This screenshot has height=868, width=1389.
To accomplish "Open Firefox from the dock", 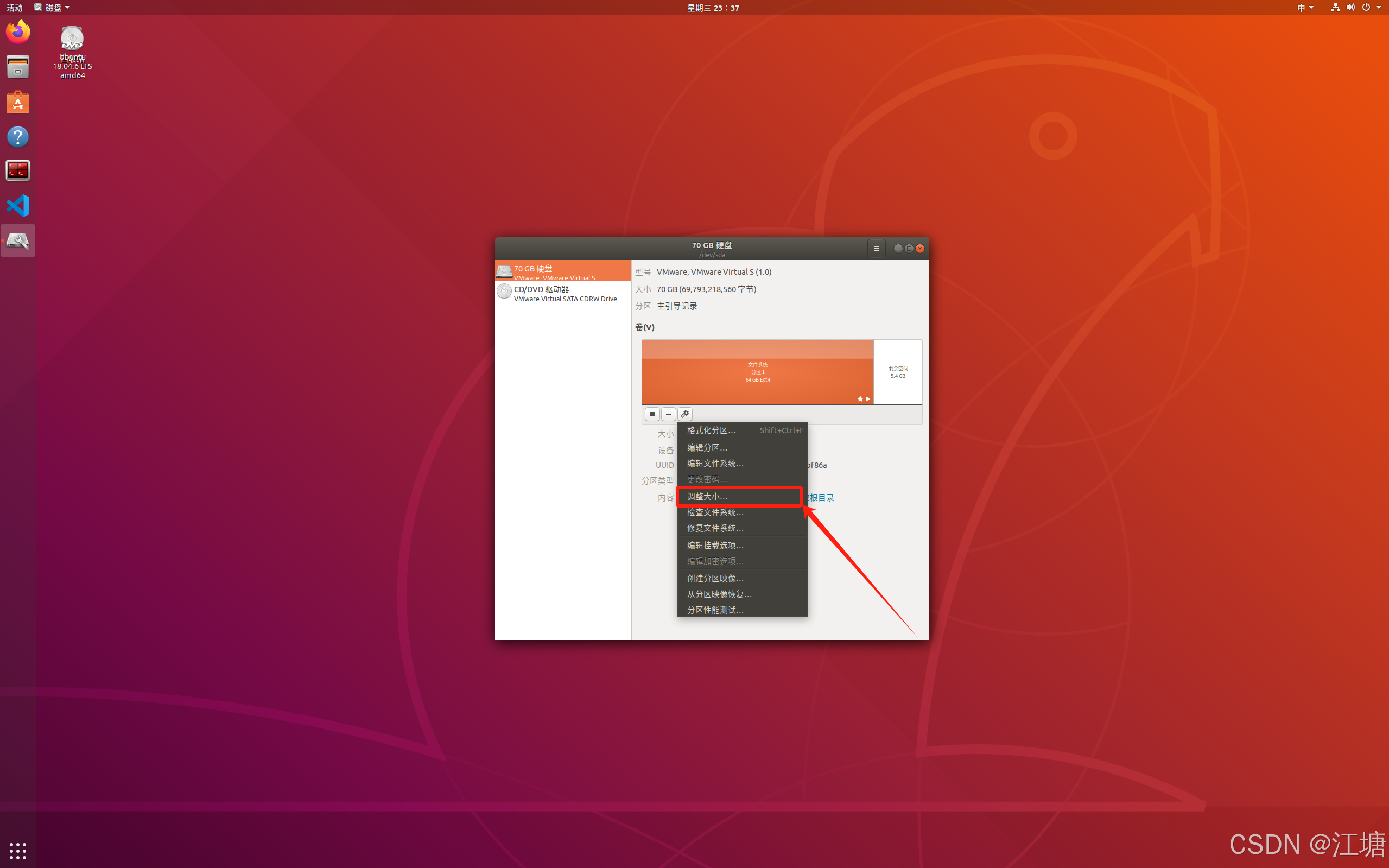I will (18, 31).
